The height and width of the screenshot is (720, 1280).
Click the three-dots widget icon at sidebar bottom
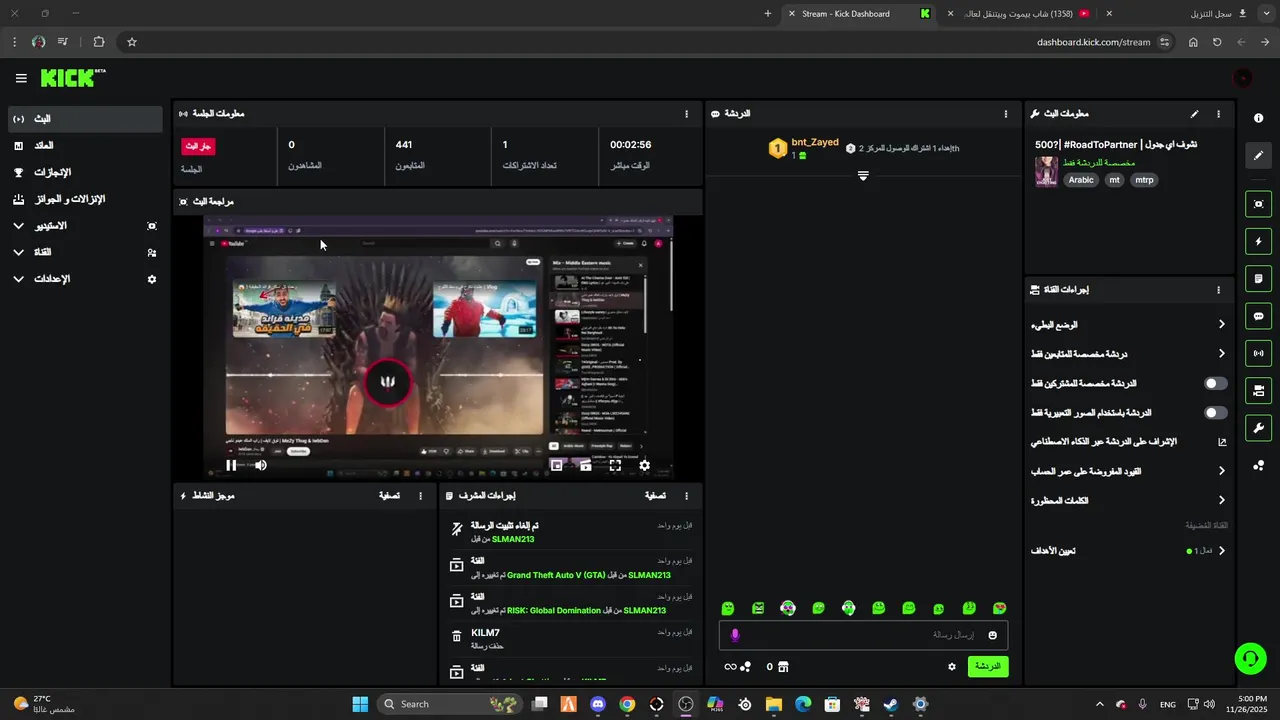coord(1258,465)
